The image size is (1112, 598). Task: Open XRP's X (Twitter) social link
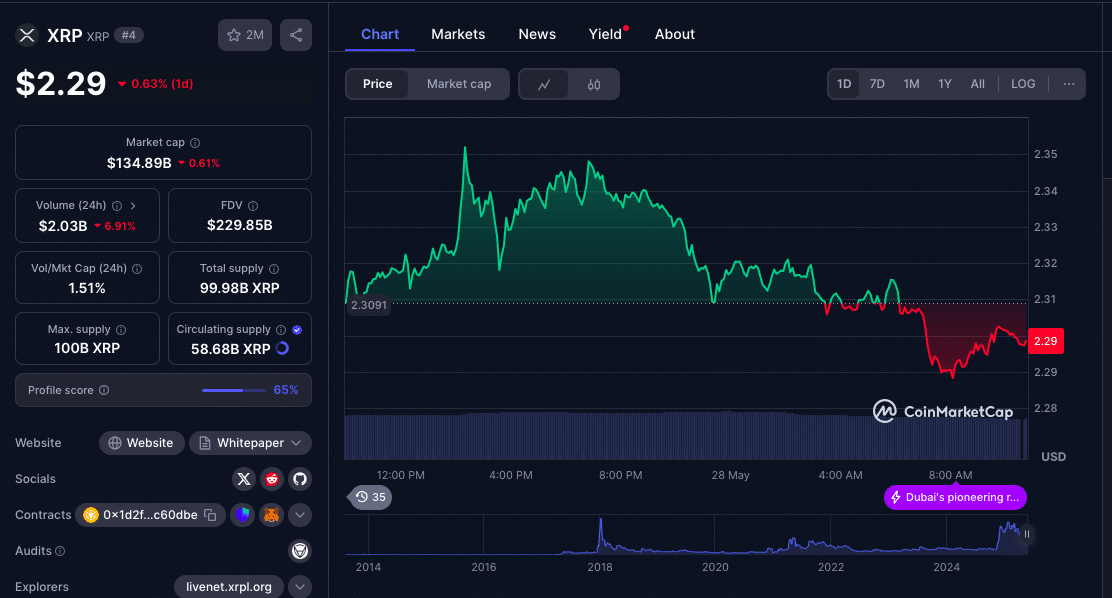(x=243, y=479)
